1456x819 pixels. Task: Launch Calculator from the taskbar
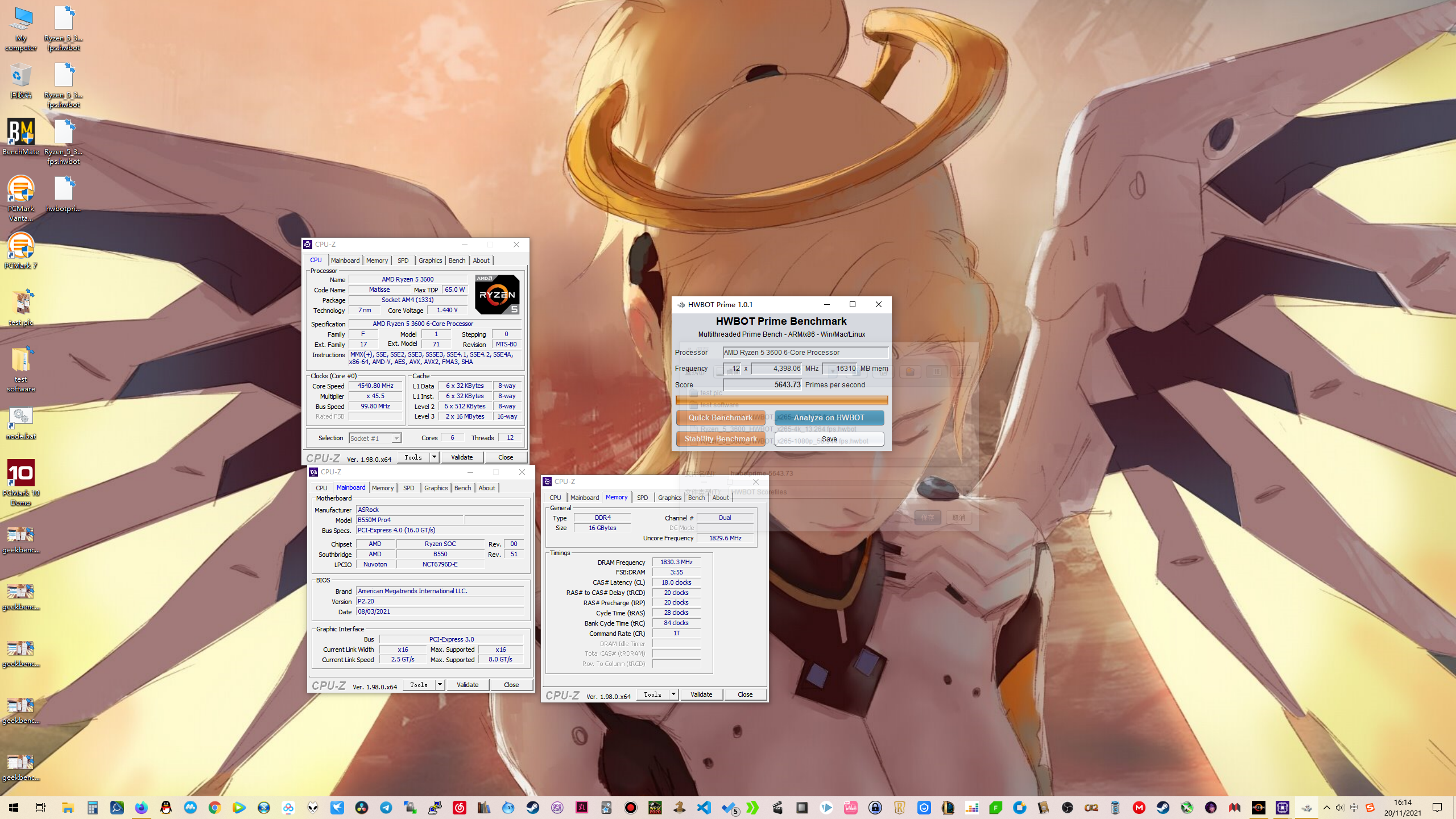93,808
